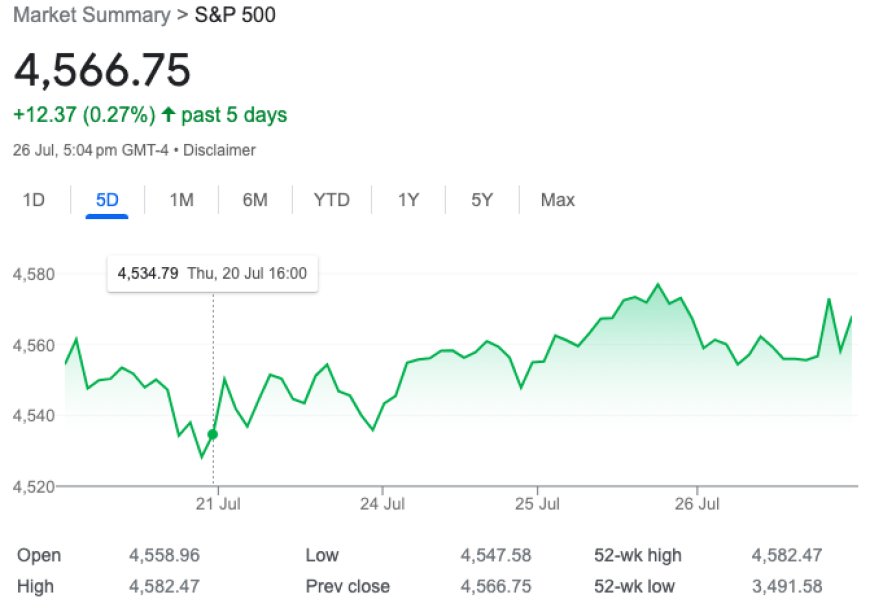
Task: Switch to the 1M chart range
Action: (181, 199)
